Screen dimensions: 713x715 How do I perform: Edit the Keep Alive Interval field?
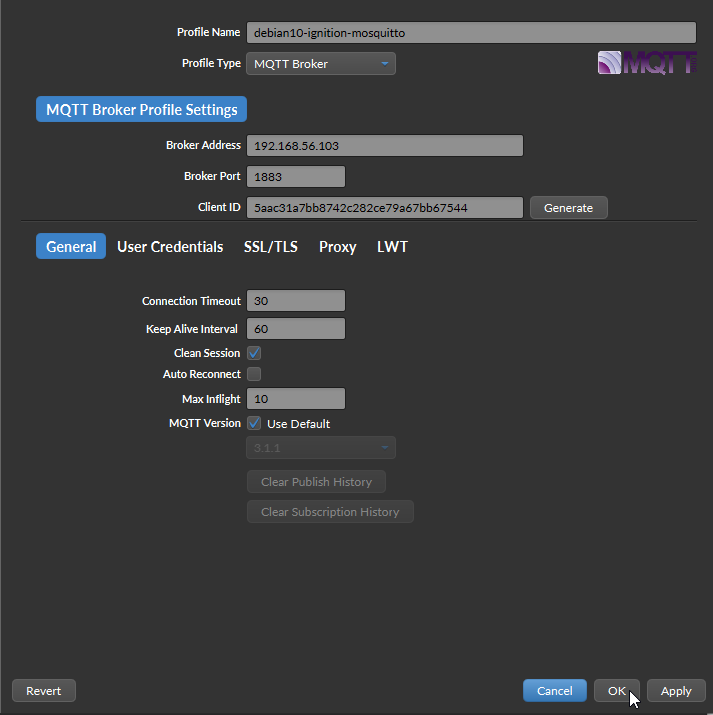[295, 329]
